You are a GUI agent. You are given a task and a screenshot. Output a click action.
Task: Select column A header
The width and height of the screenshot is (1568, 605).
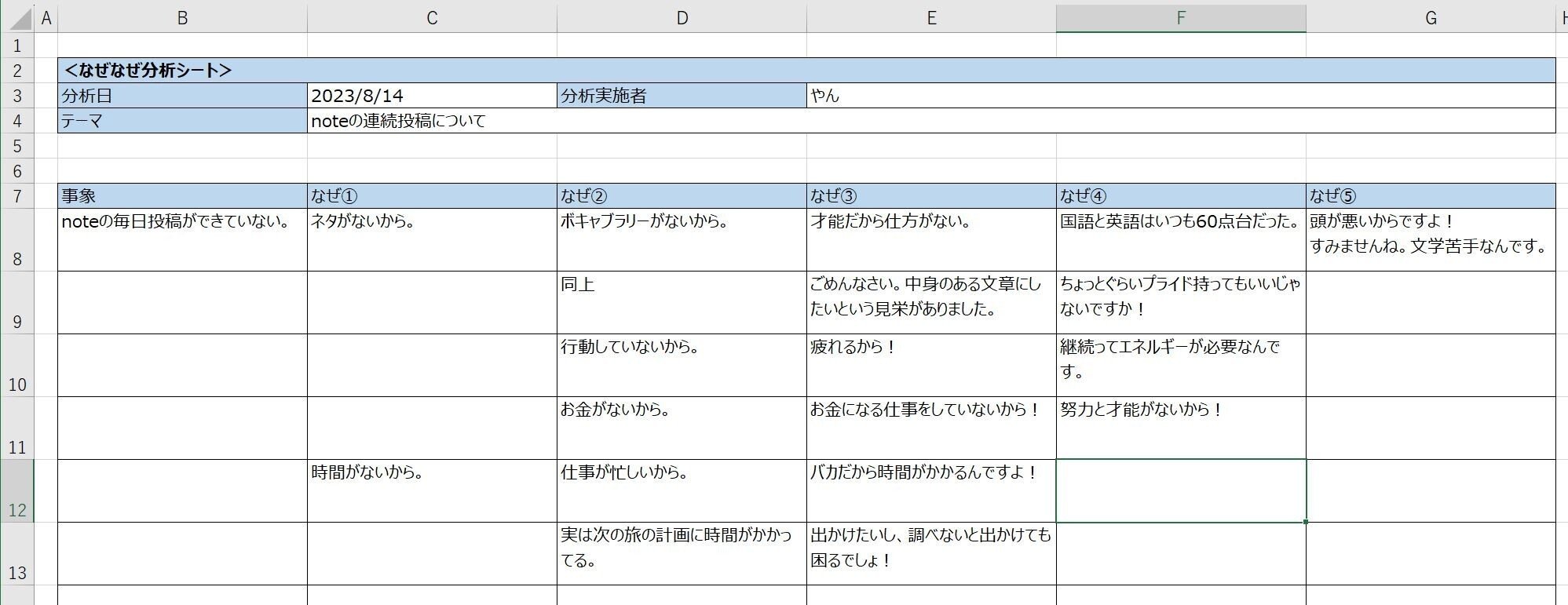[46, 18]
